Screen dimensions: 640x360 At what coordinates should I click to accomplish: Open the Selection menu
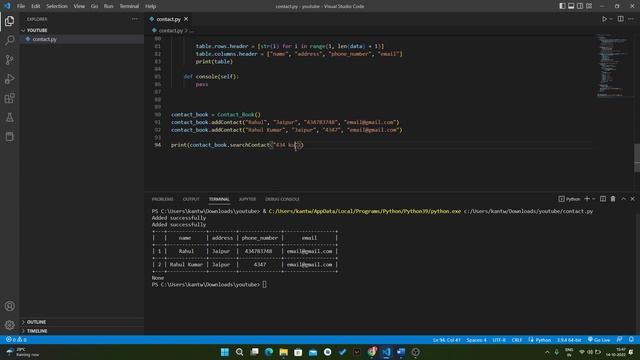(x=57, y=6)
